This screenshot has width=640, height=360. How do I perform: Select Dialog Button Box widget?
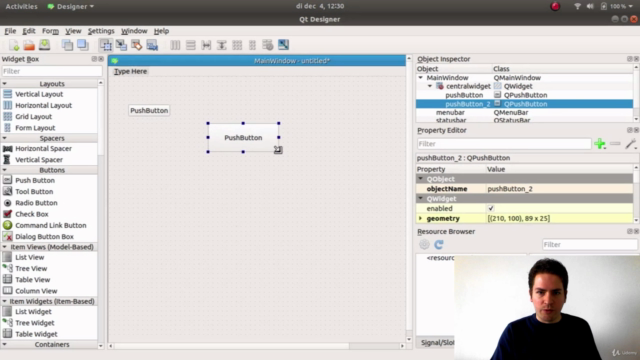44,237
